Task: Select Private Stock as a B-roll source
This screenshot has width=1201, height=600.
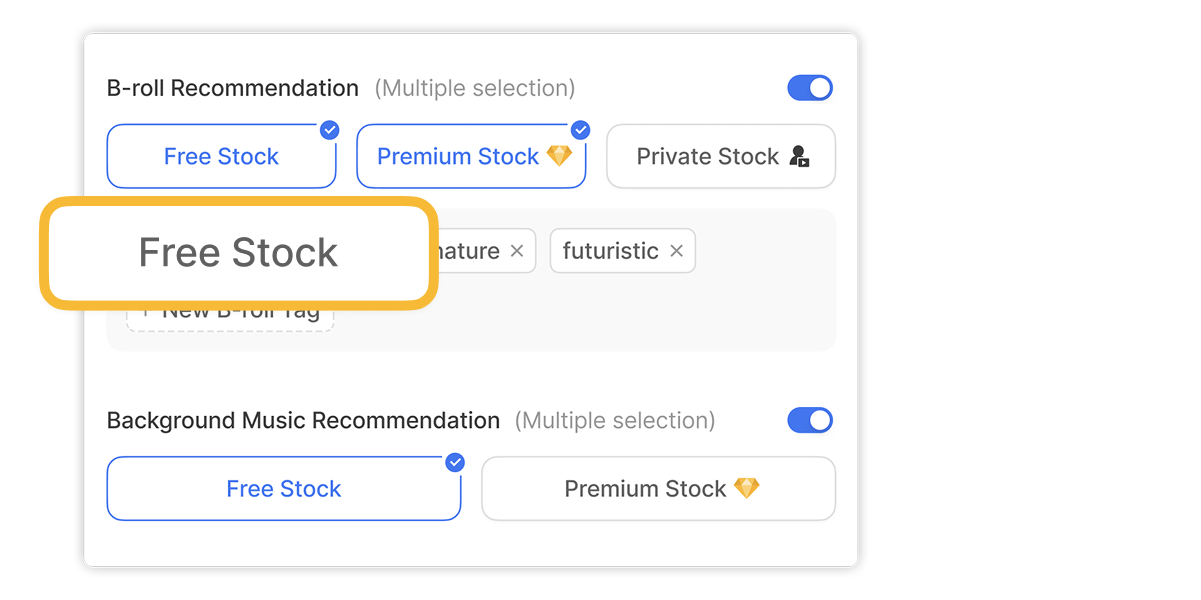Action: coord(720,156)
